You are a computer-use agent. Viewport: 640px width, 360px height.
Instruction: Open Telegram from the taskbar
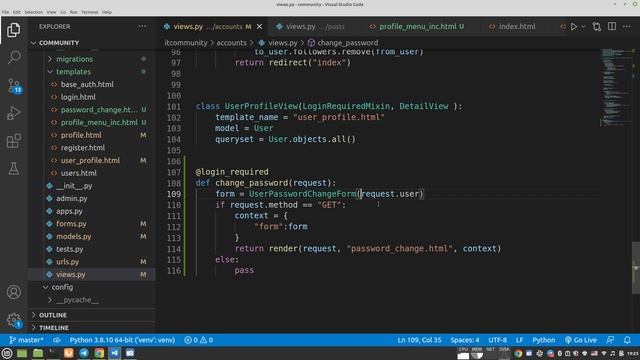[x=84, y=353]
